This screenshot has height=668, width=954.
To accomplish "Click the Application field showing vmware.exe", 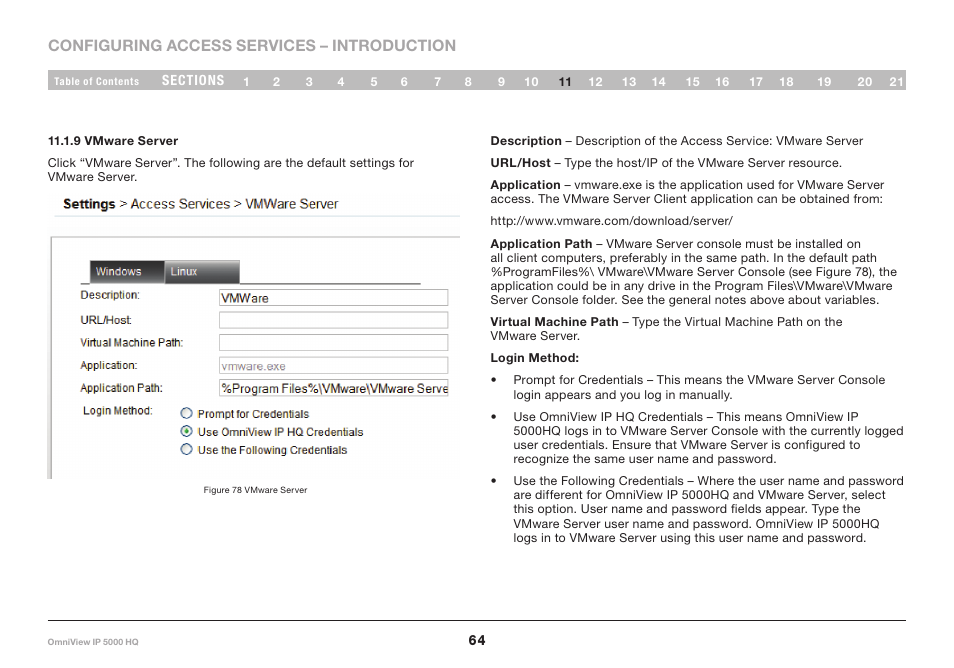I will 333,366.
